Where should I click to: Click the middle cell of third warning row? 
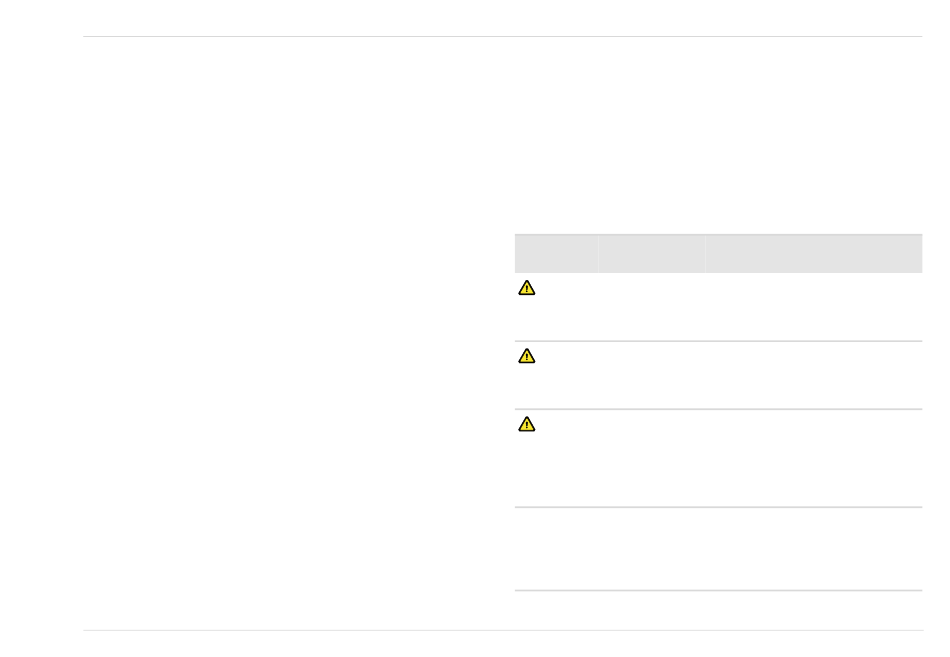[x=652, y=458]
